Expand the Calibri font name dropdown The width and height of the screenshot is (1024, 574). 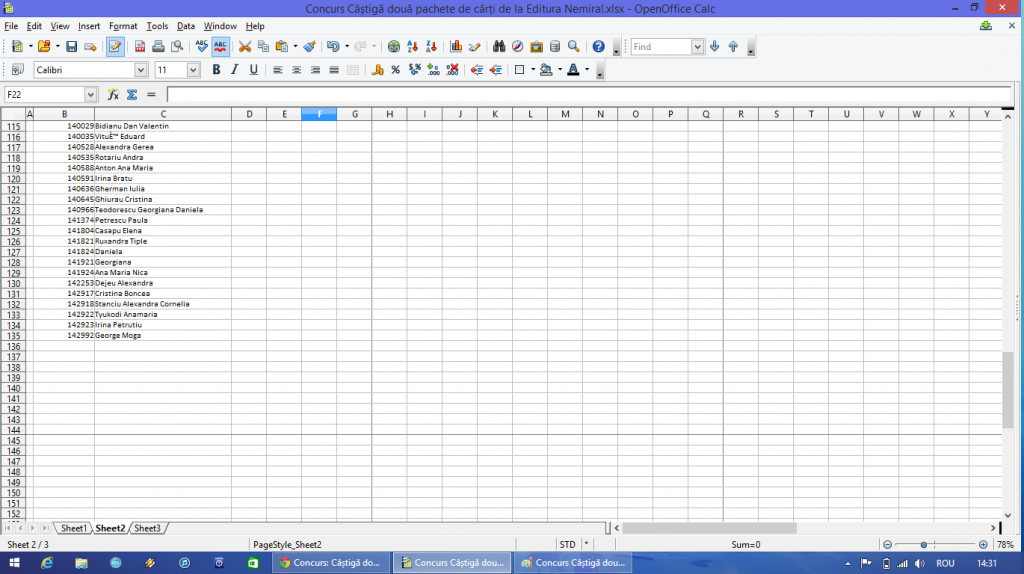[x=141, y=70]
